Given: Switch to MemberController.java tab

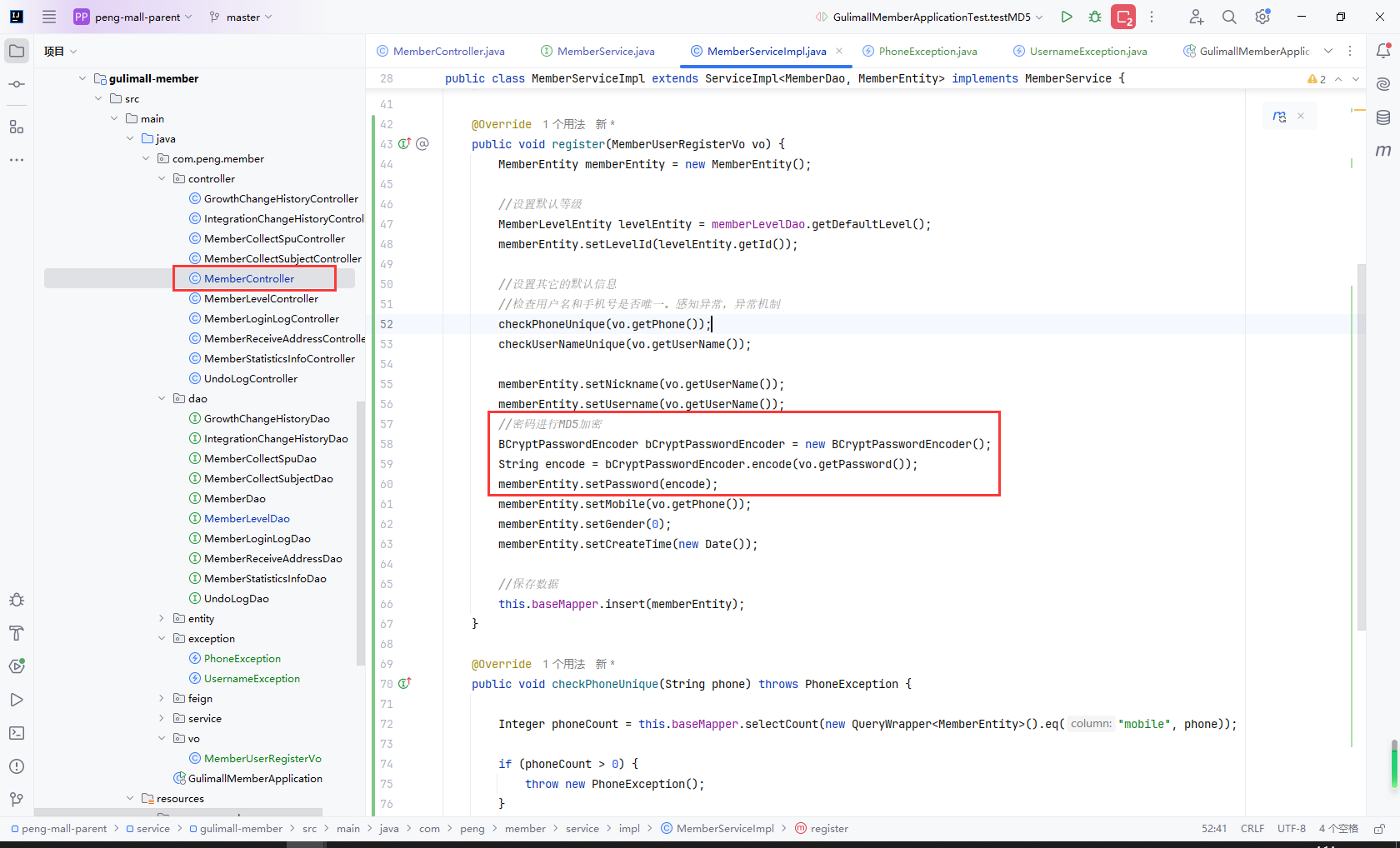Looking at the screenshot, I should tap(441, 51).
